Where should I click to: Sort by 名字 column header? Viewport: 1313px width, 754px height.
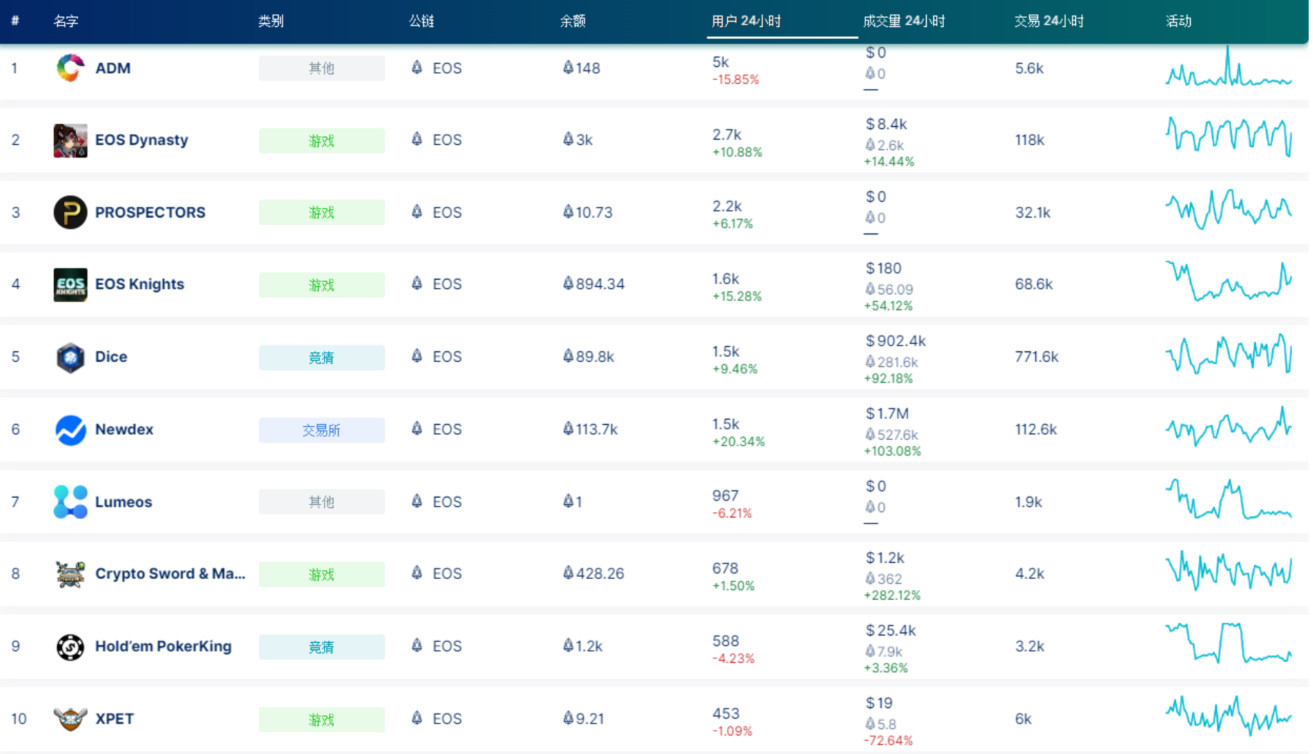point(66,21)
